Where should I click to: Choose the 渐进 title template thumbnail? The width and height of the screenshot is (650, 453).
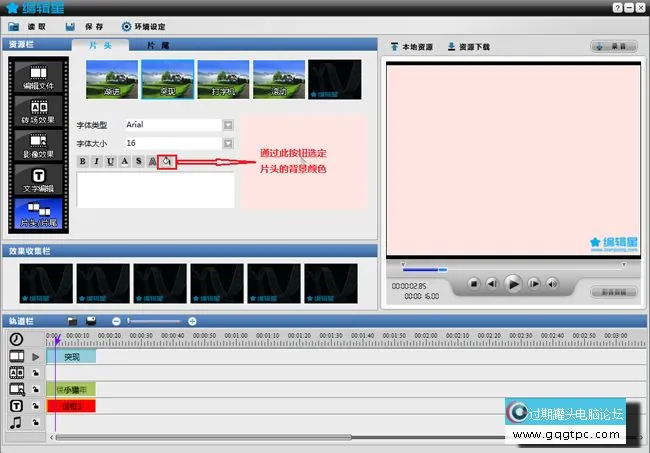[x=112, y=79]
